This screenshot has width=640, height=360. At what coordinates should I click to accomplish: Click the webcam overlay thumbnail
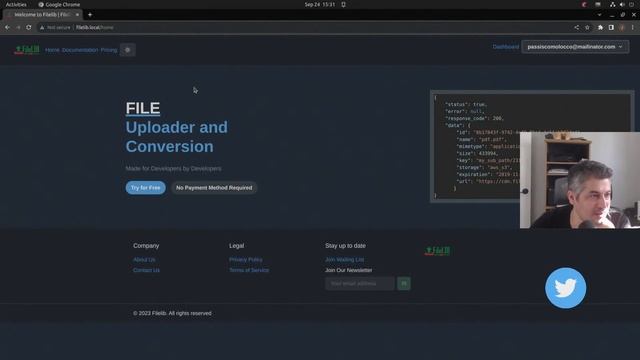580,180
